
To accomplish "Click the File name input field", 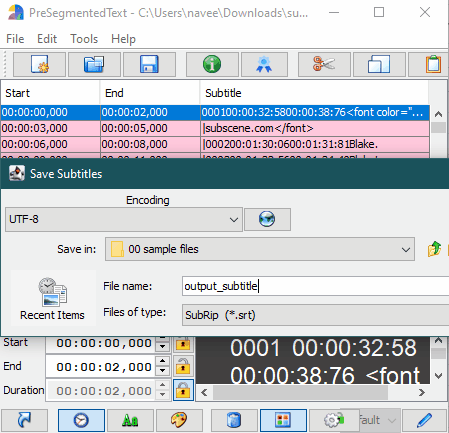I will pyautogui.click(x=315, y=286).
